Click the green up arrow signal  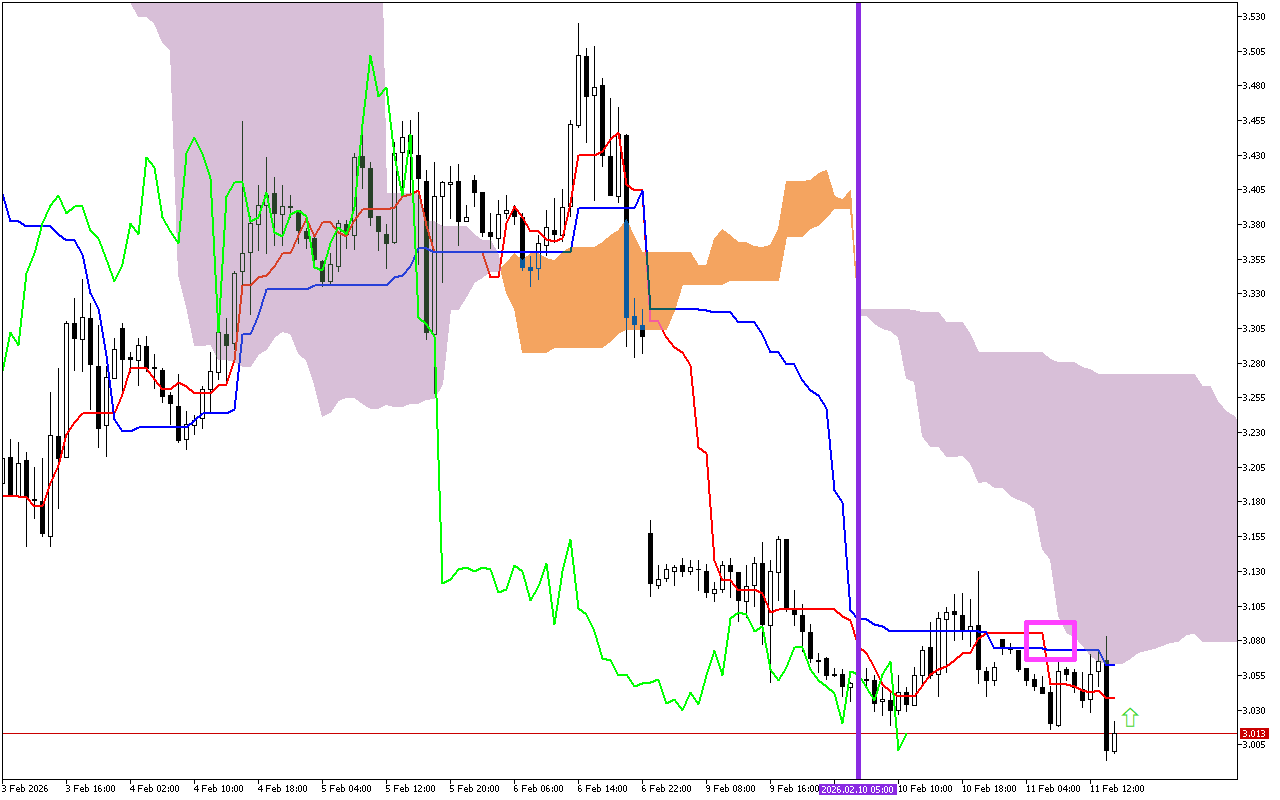click(x=1130, y=717)
